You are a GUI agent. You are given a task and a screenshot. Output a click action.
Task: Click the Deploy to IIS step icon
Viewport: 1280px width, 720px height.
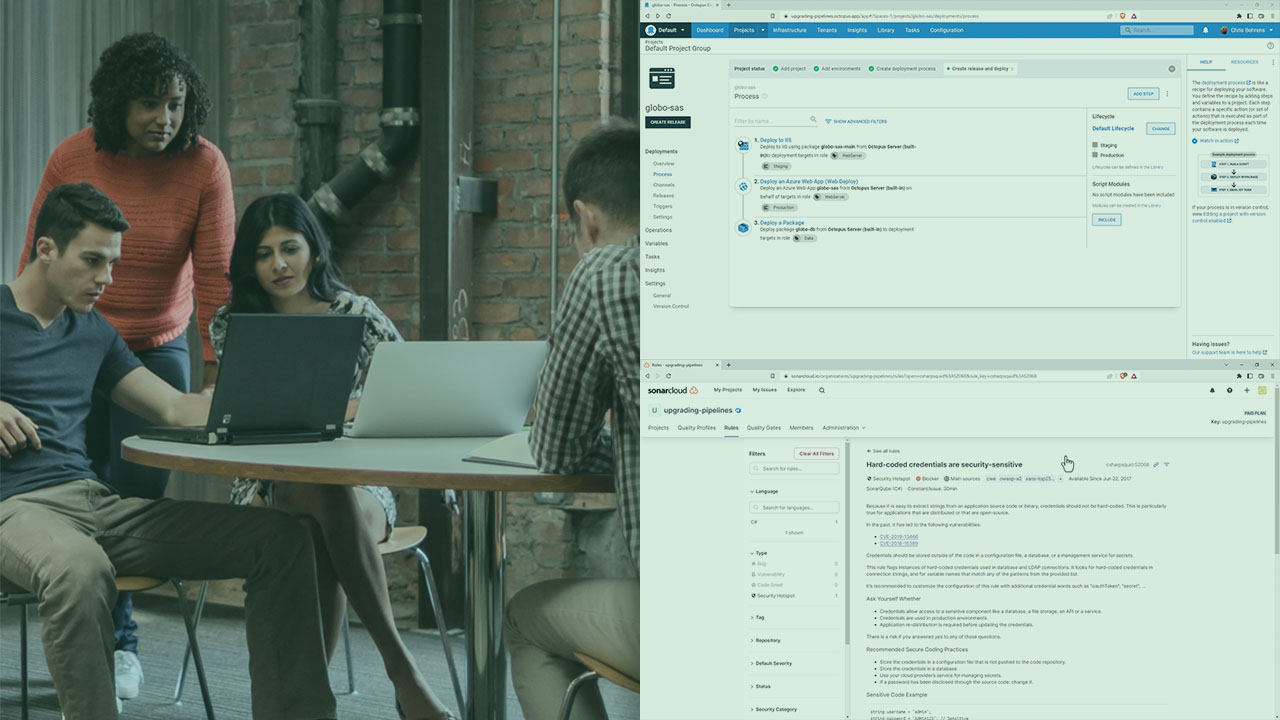[743, 145]
